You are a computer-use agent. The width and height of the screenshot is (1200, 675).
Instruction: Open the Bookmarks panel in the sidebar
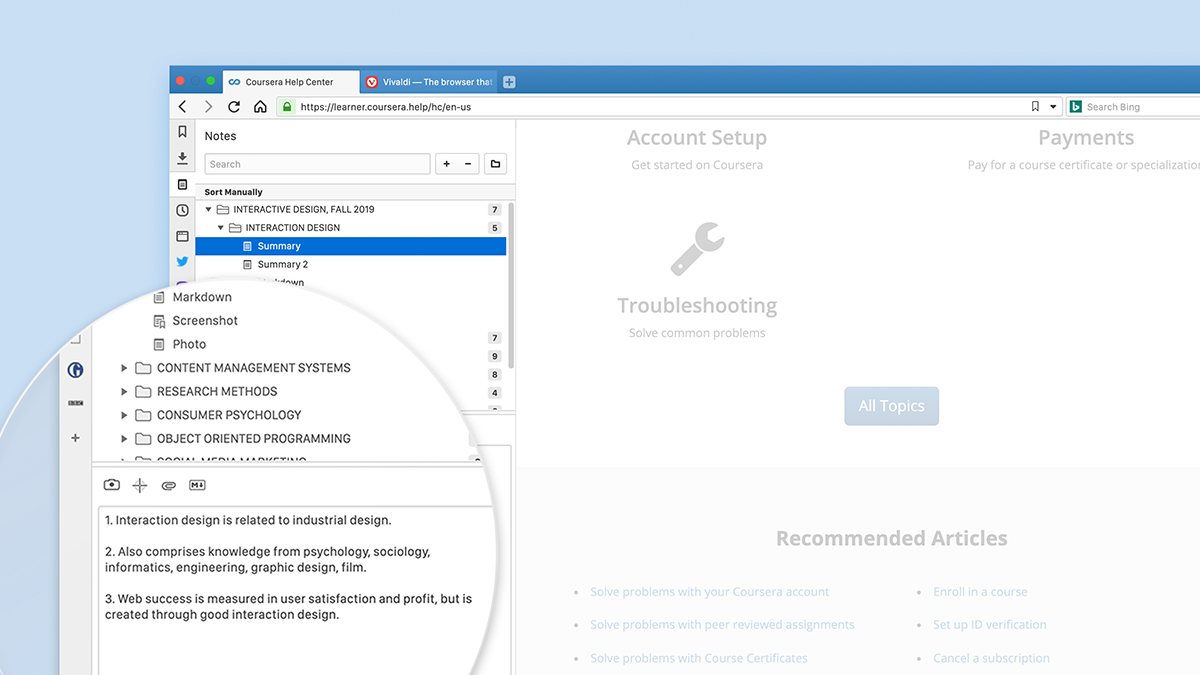pyautogui.click(x=182, y=132)
